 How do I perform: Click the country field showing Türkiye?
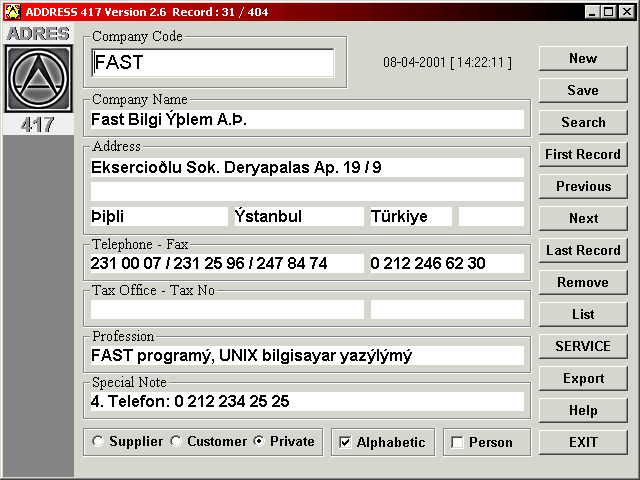coord(411,216)
